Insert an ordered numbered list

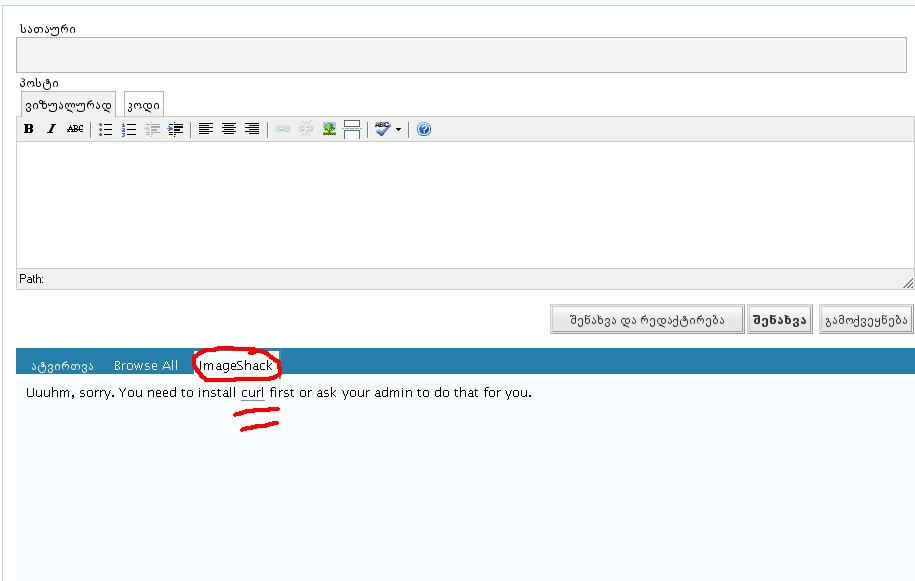point(129,129)
